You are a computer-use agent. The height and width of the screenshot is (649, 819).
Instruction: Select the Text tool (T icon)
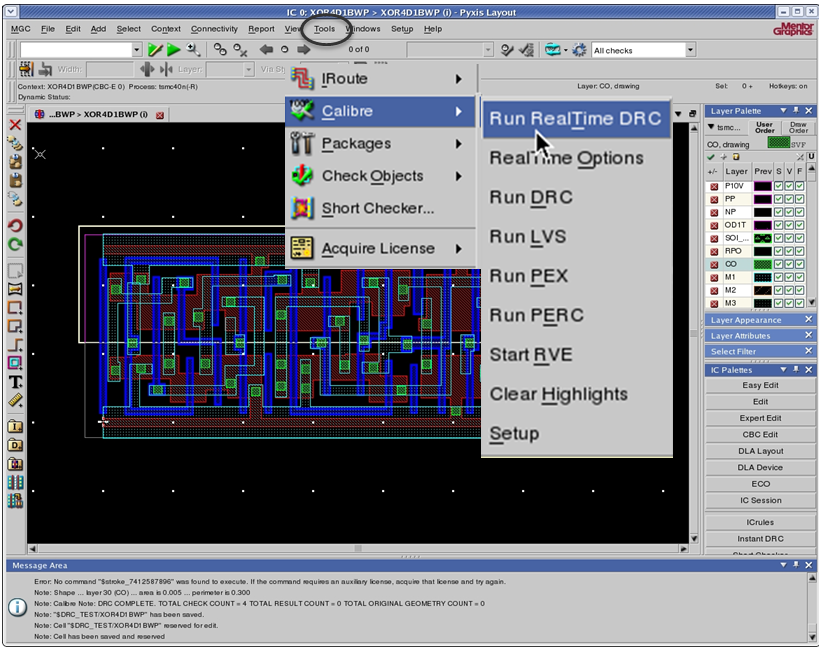coord(15,382)
